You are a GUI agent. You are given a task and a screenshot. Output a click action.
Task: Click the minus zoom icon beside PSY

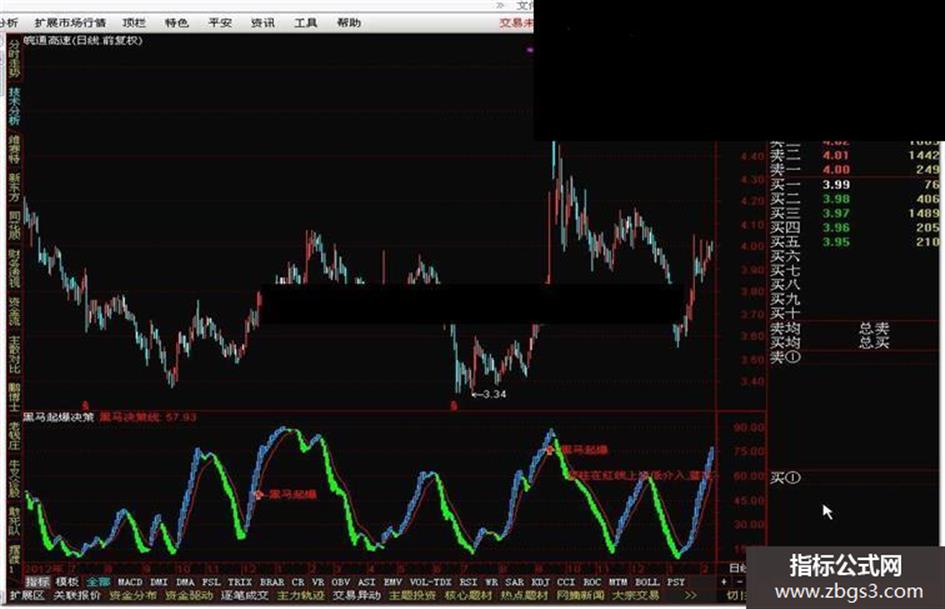click(x=739, y=582)
